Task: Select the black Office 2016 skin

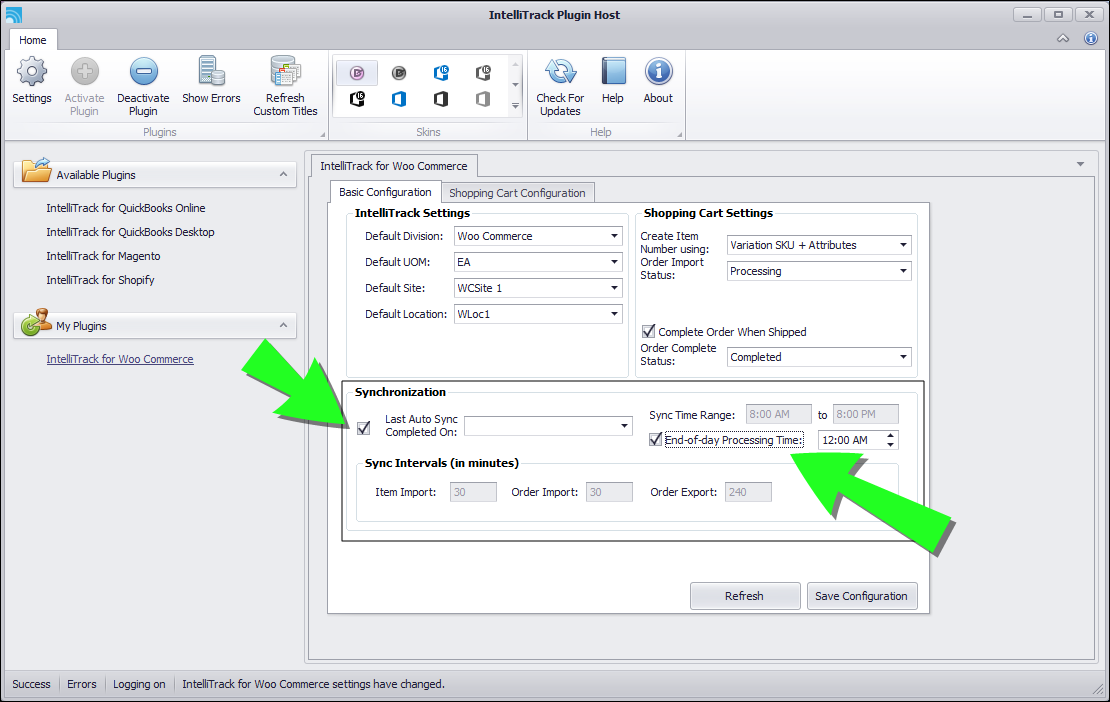Action: (357, 99)
